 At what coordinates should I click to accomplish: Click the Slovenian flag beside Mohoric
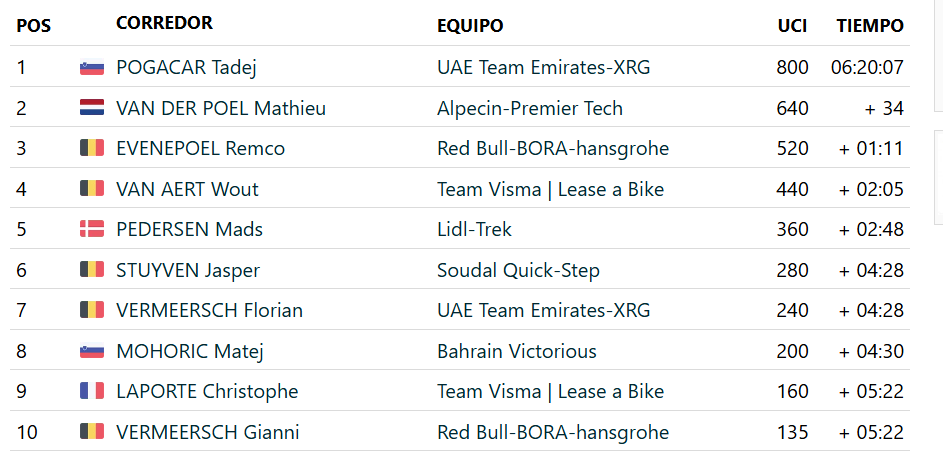(x=91, y=351)
